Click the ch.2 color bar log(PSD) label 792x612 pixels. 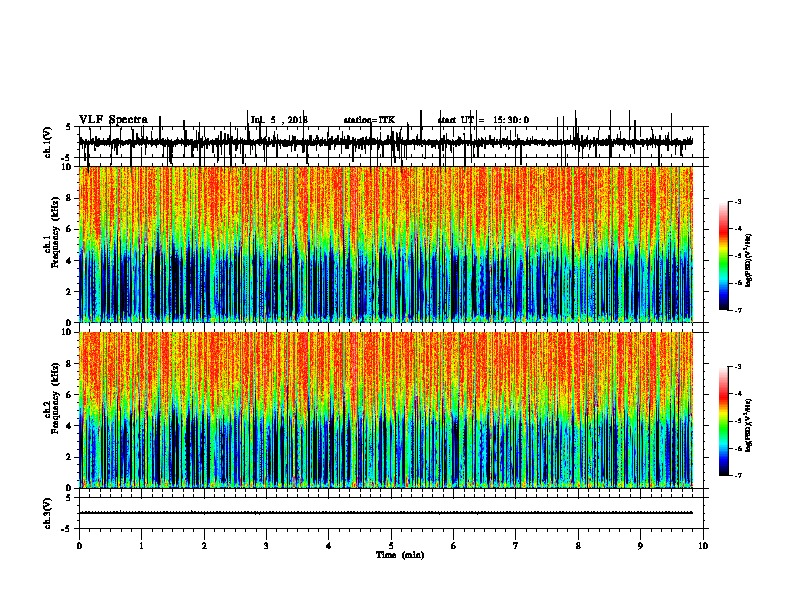click(749, 425)
